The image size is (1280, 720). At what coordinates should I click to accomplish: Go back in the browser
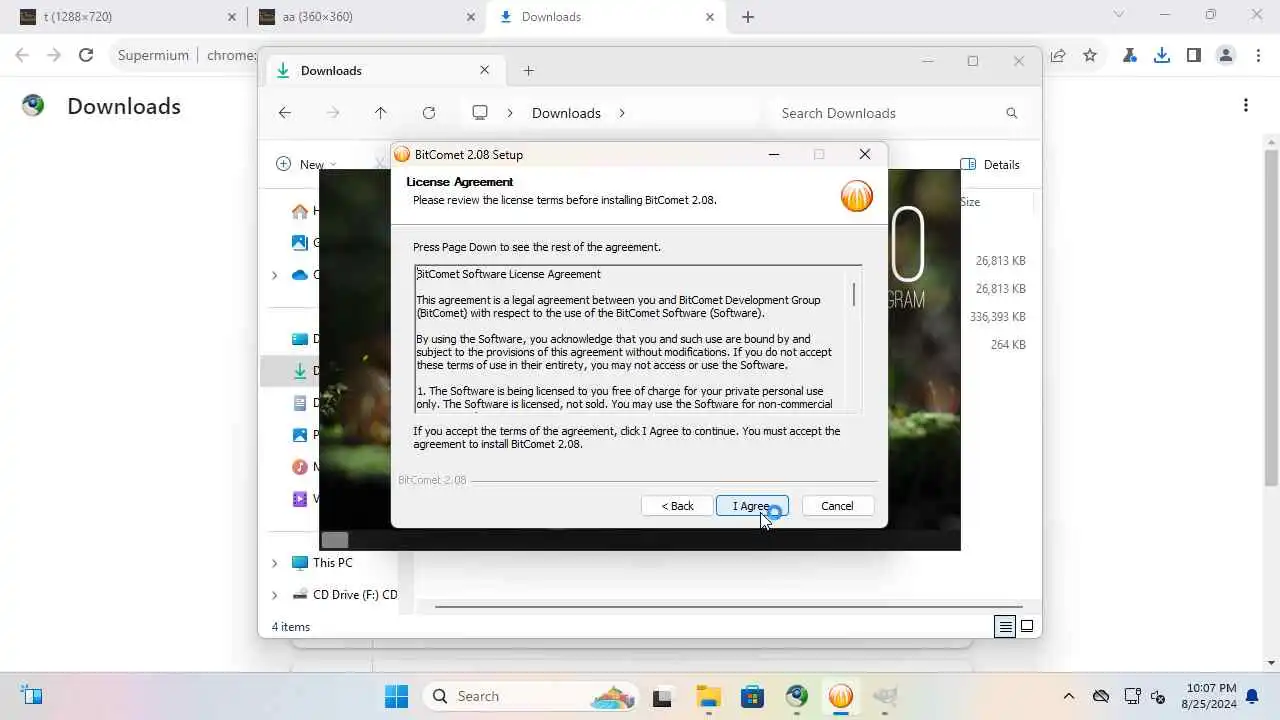pos(22,56)
